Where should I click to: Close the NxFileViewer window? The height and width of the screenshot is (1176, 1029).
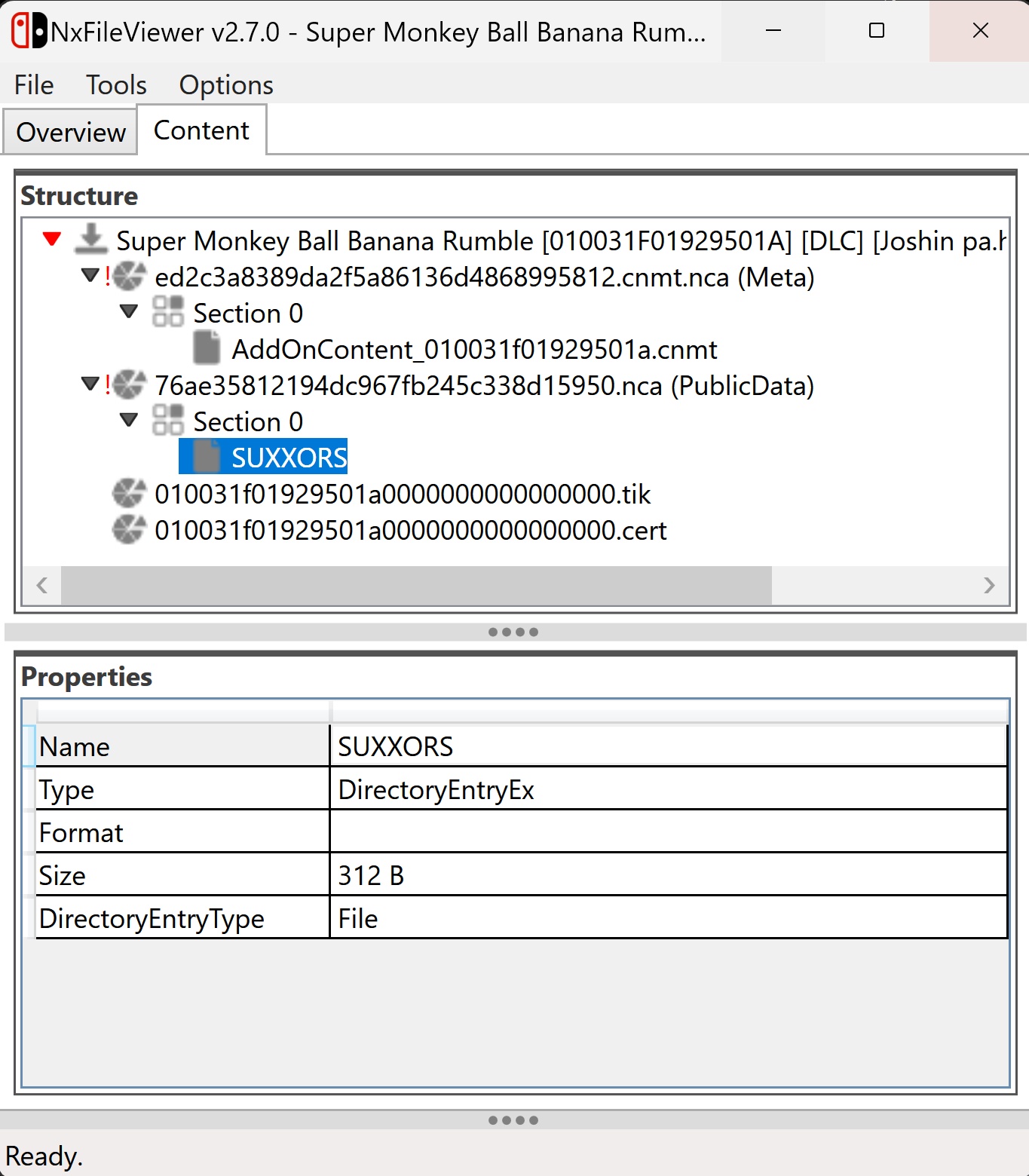[980, 31]
